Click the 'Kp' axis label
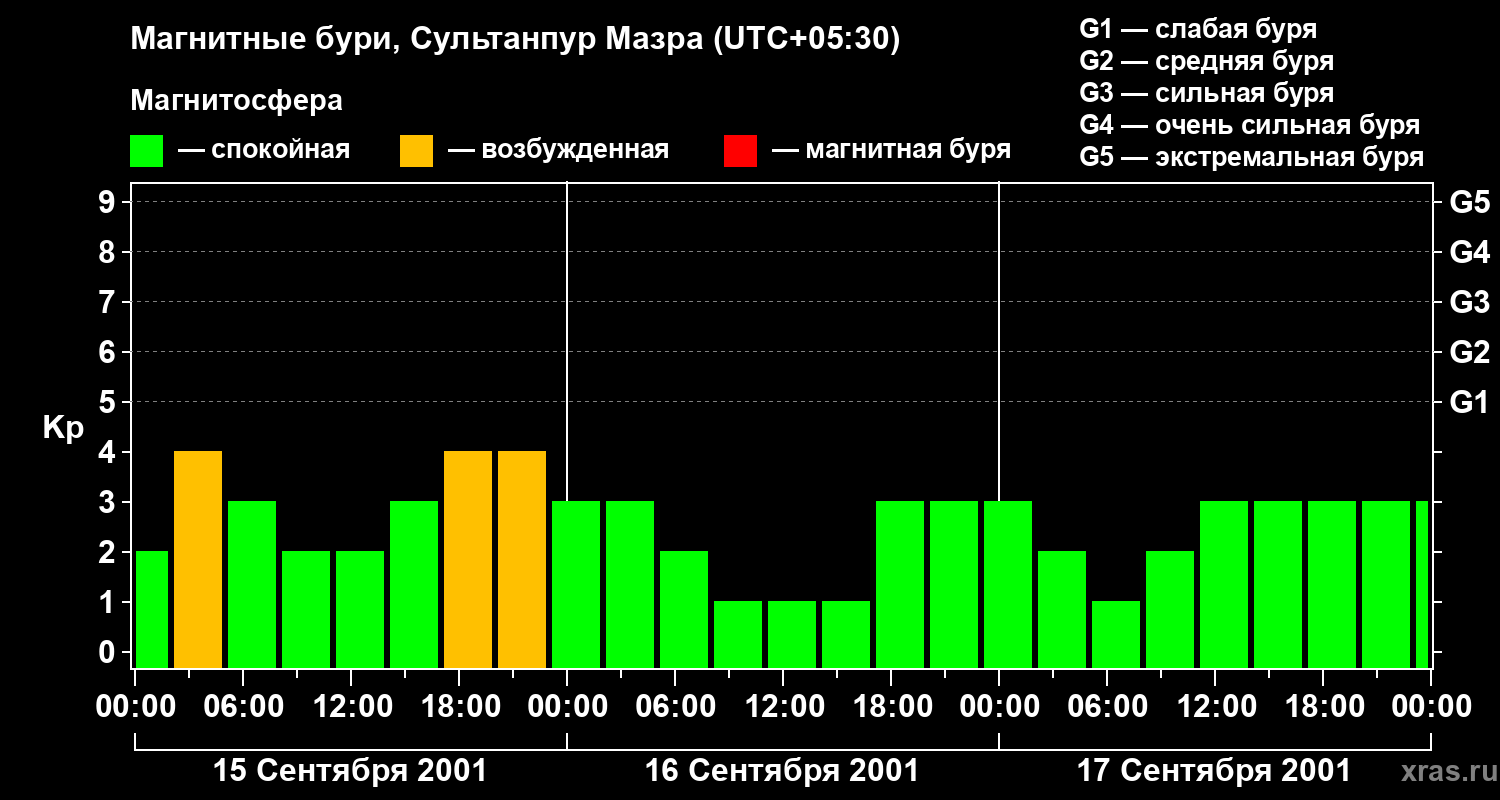Image resolution: width=1500 pixels, height=800 pixels. [x=63, y=428]
